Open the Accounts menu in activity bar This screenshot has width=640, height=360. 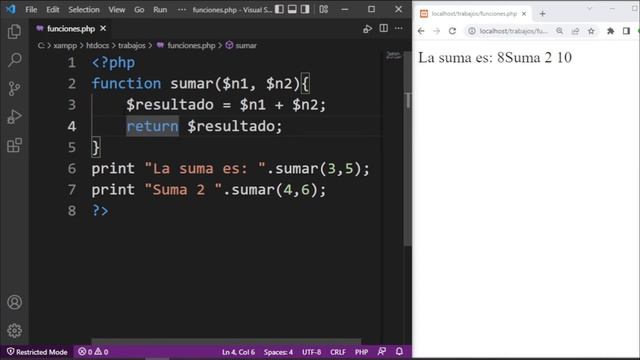click(x=14, y=302)
